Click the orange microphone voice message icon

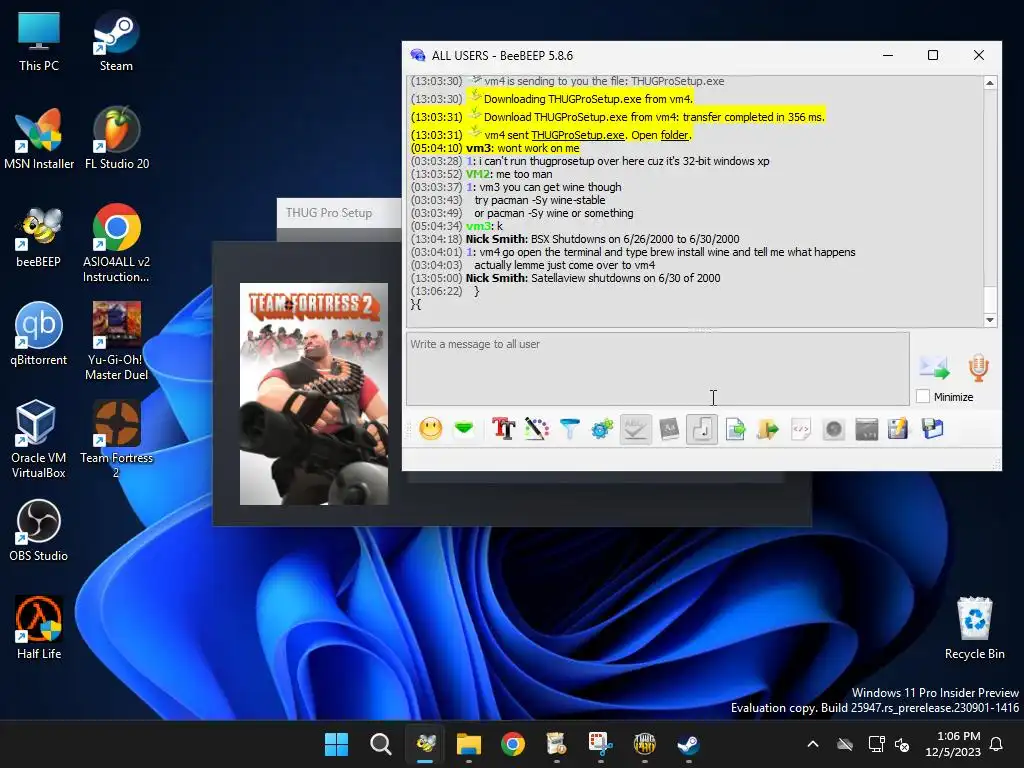point(978,368)
